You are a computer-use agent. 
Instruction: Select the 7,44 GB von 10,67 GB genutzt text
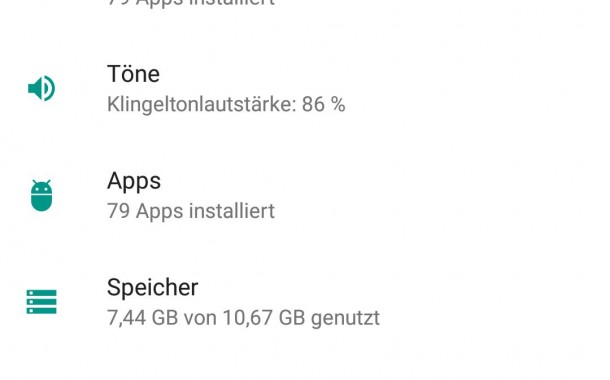243,318
